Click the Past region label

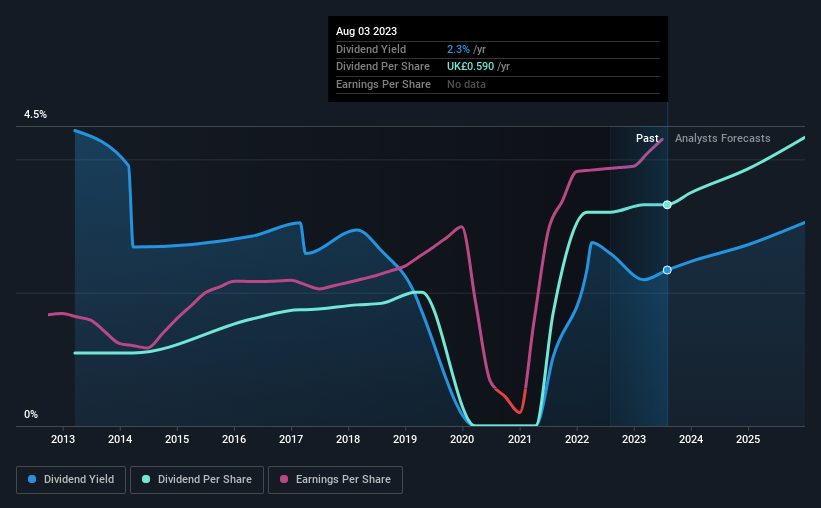(x=647, y=138)
